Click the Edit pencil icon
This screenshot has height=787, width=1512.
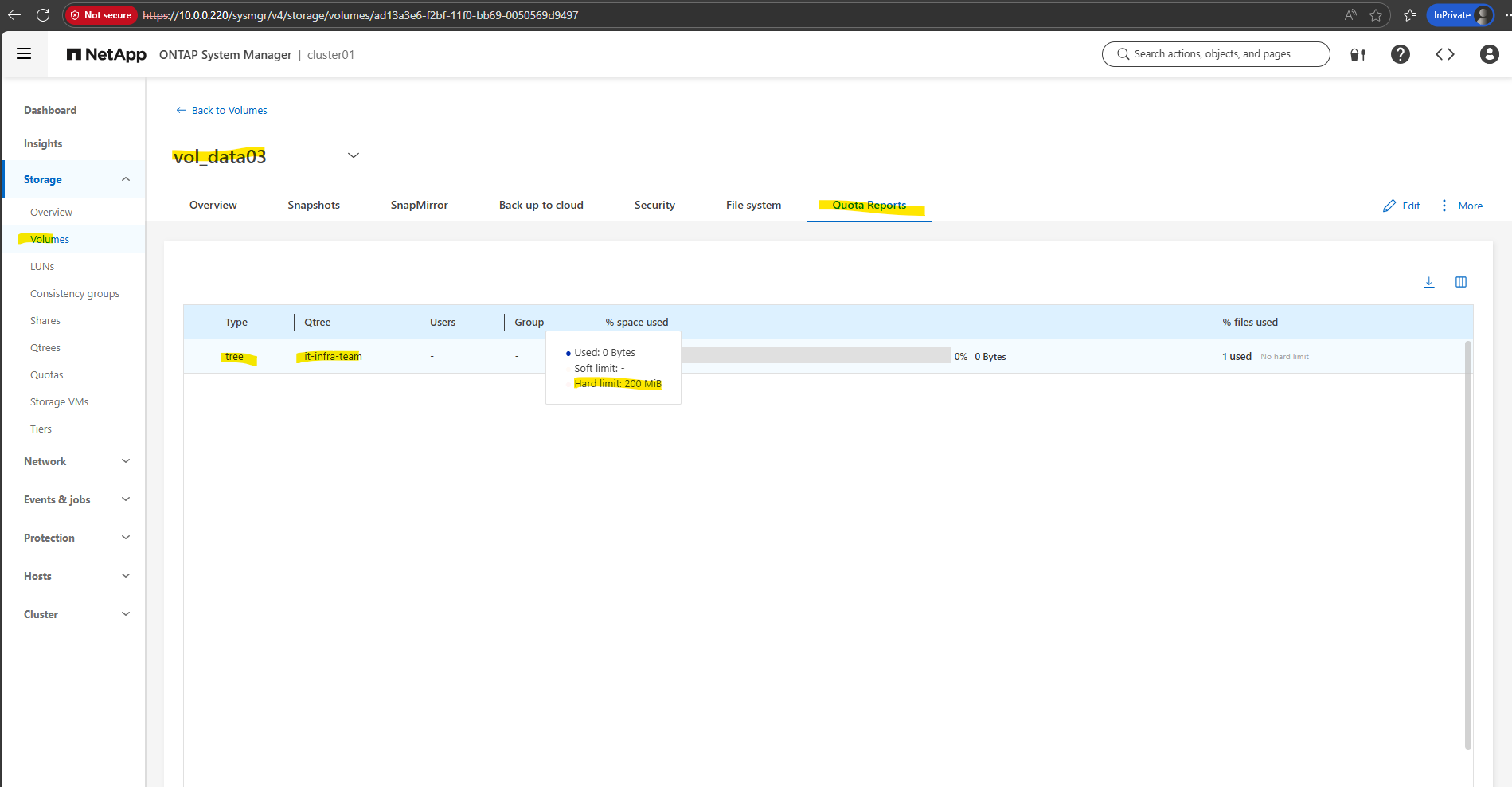tap(1389, 206)
